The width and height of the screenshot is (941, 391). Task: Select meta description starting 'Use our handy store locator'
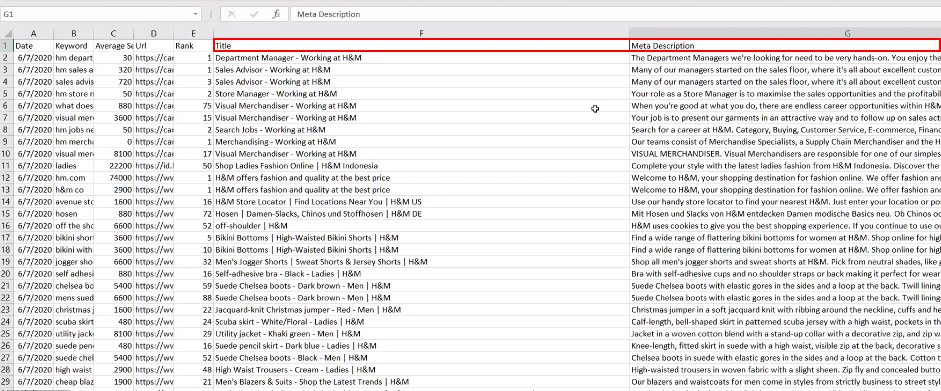785,201
